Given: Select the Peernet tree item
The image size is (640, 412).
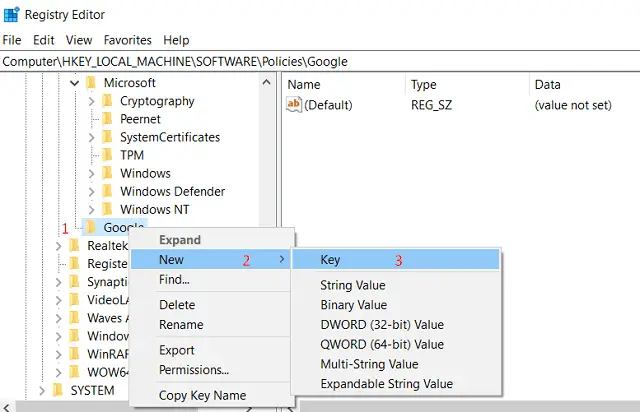Looking at the screenshot, I should [140, 119].
